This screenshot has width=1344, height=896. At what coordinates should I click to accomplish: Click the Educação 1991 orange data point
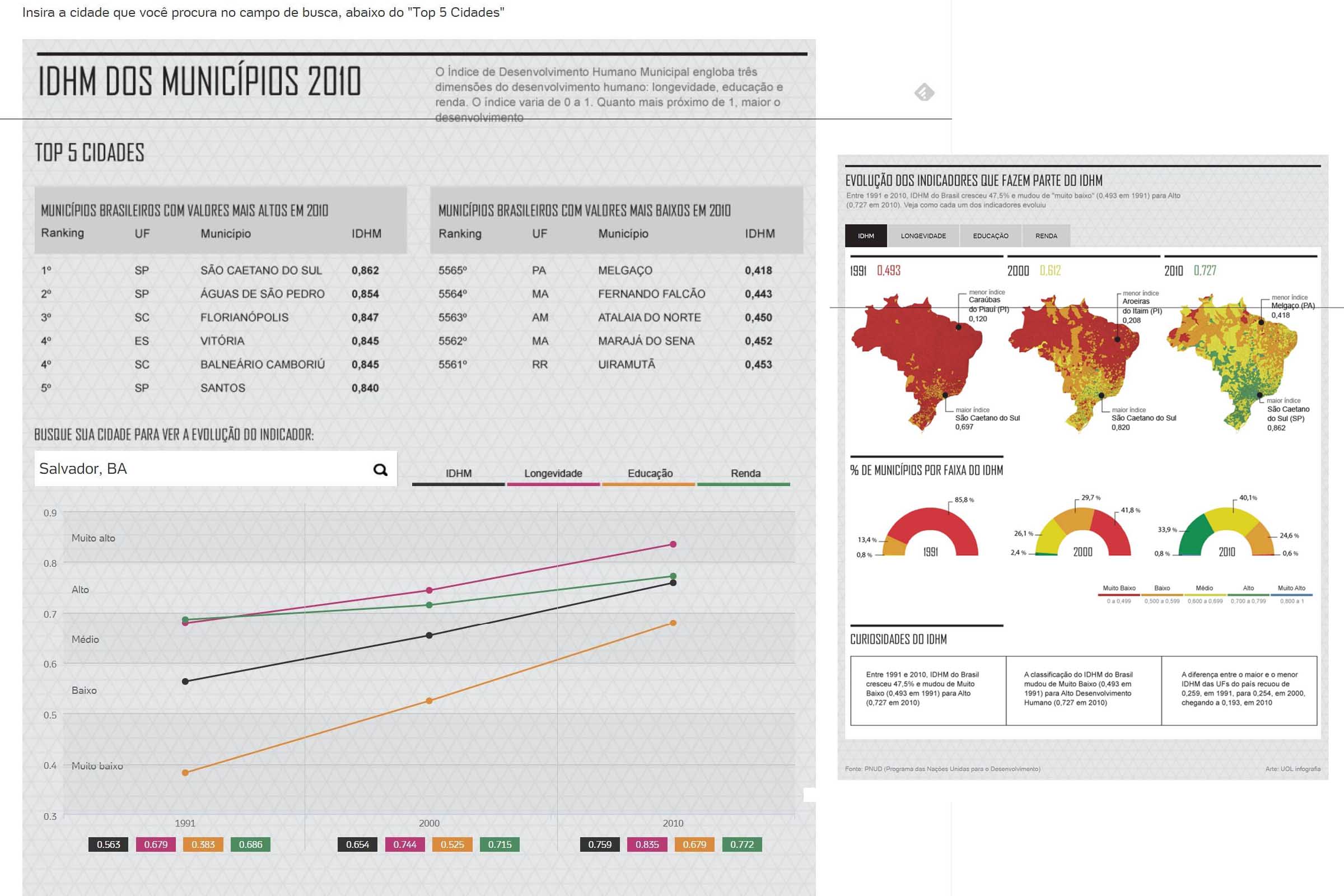(185, 773)
